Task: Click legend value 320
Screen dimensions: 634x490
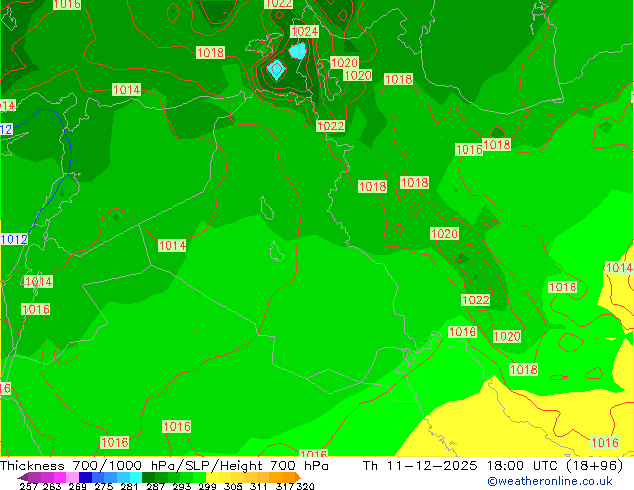Action: point(305,486)
